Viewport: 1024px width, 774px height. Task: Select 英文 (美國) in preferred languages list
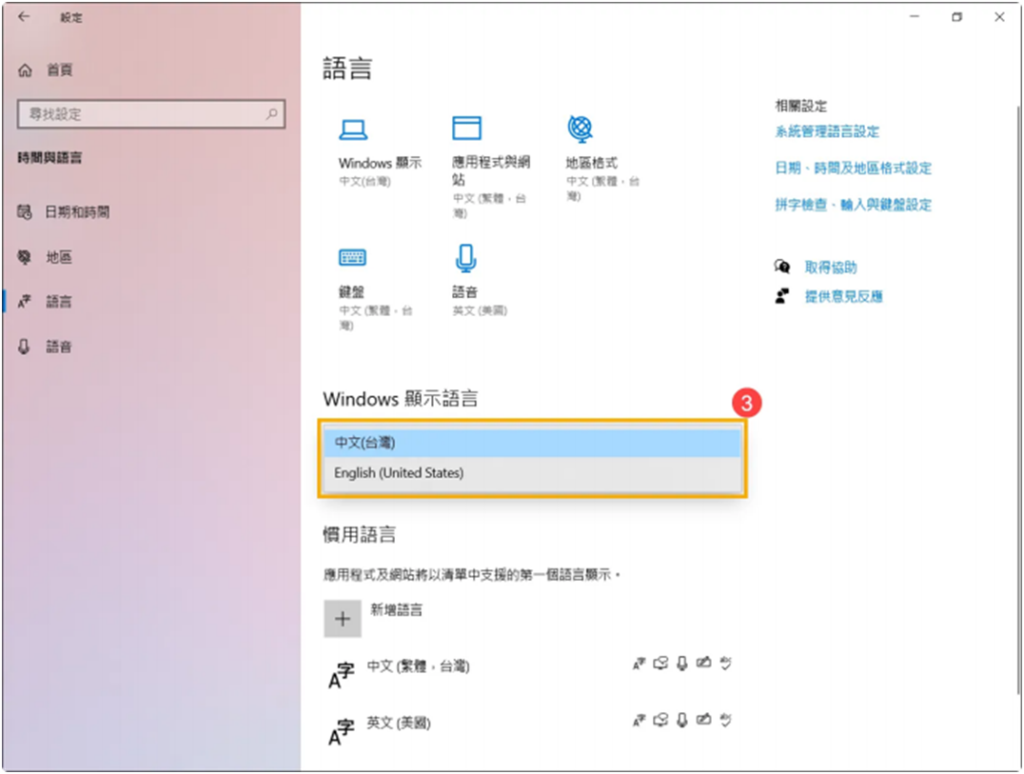398,722
